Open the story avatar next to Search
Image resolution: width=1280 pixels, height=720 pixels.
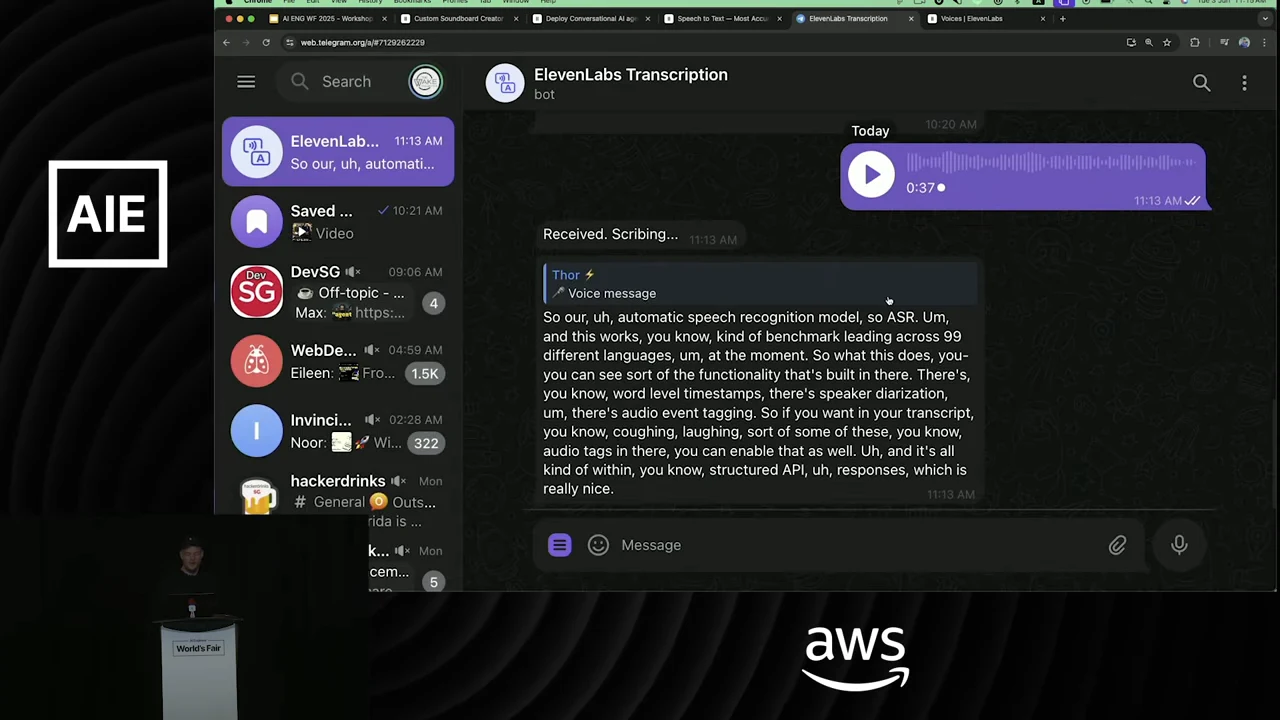425,82
